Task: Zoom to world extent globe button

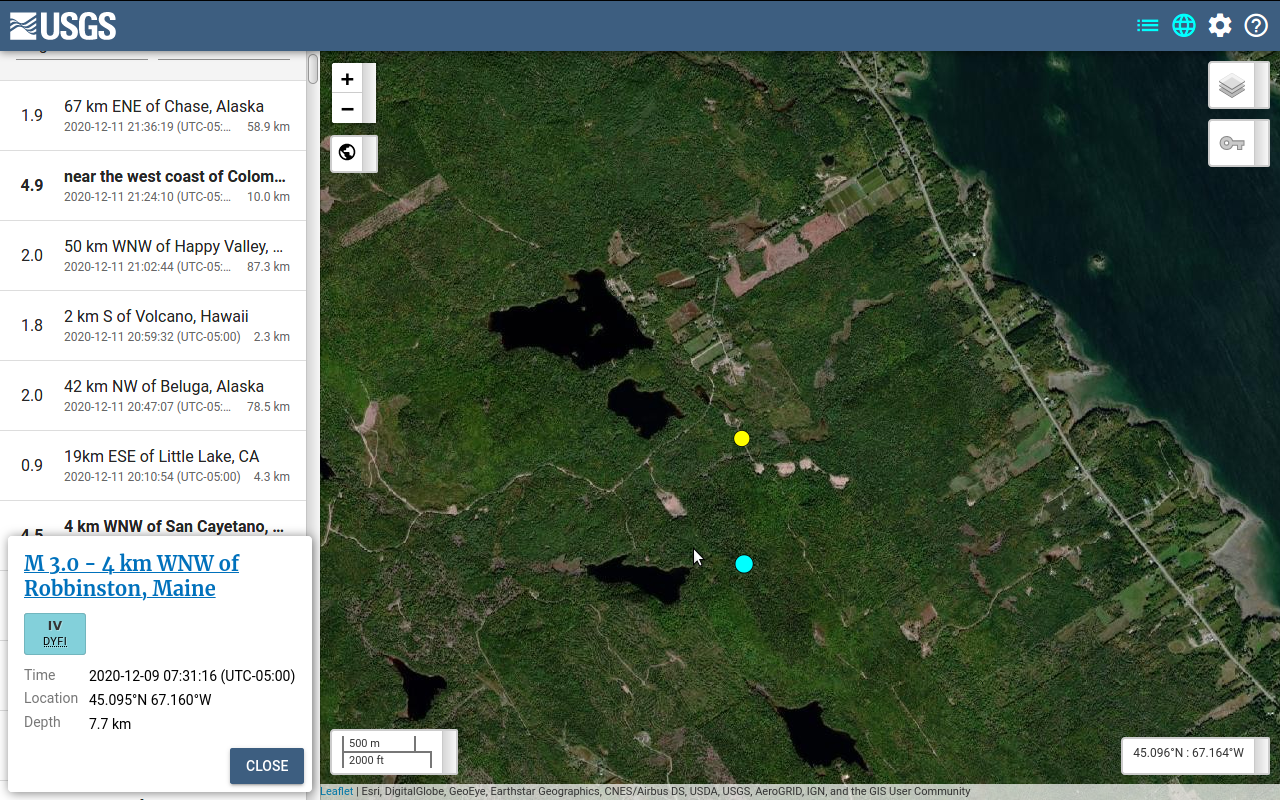Action: (347, 152)
